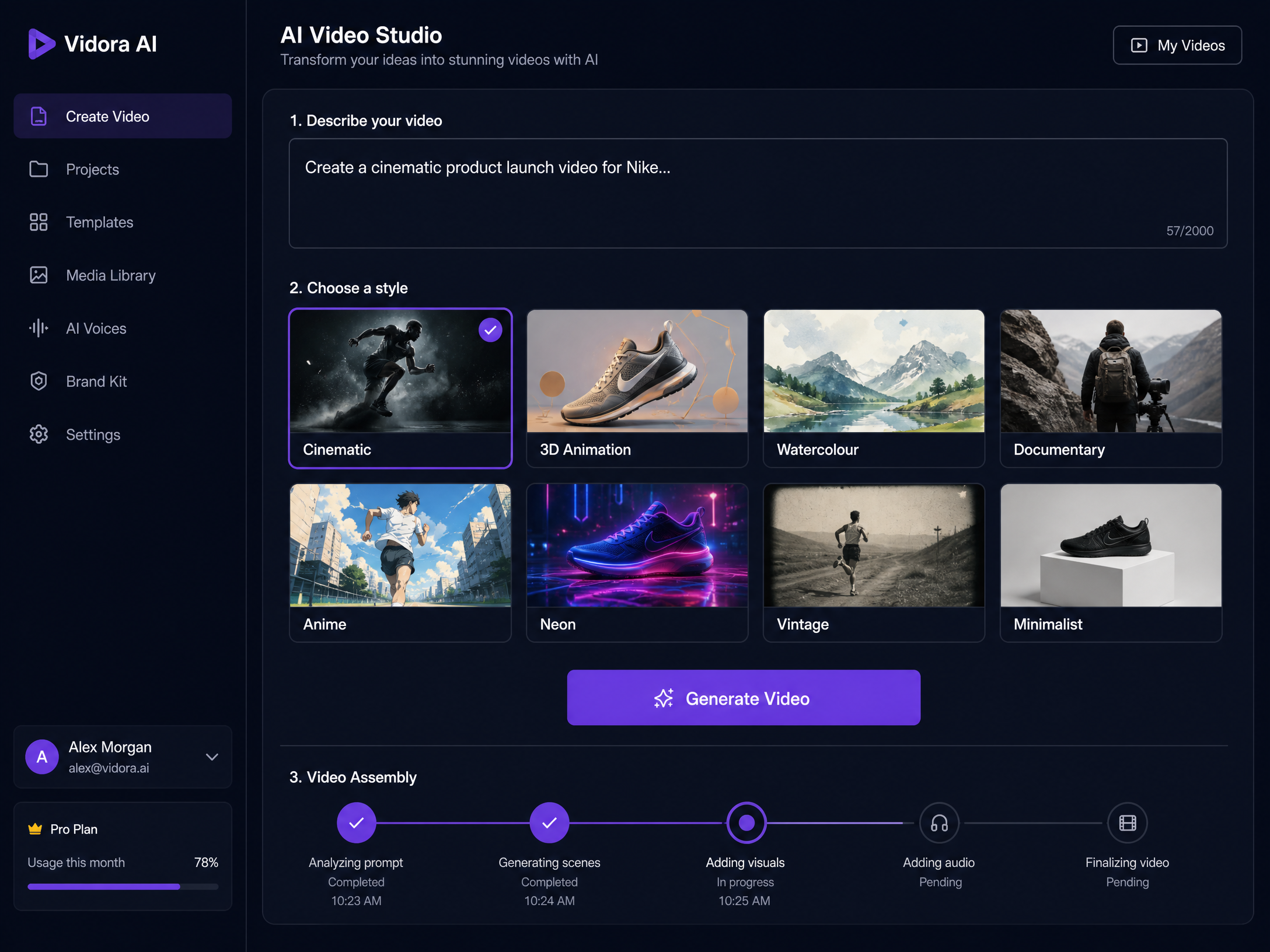Select the 3D Animation style card

coord(637,388)
